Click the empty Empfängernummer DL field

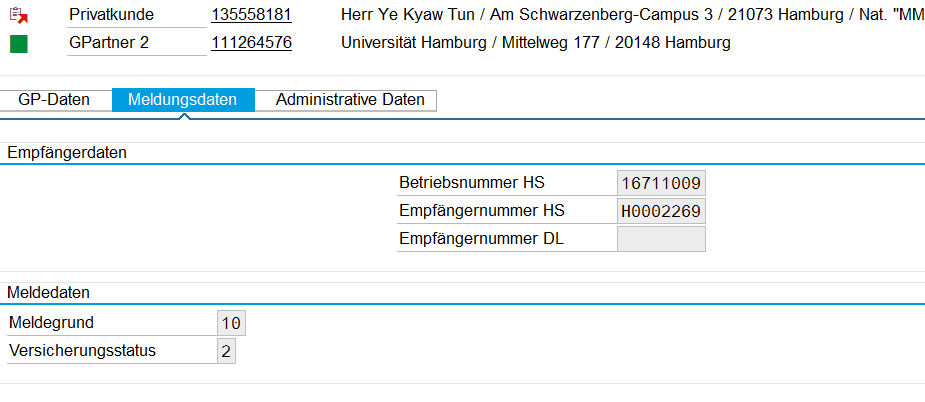[x=661, y=239]
